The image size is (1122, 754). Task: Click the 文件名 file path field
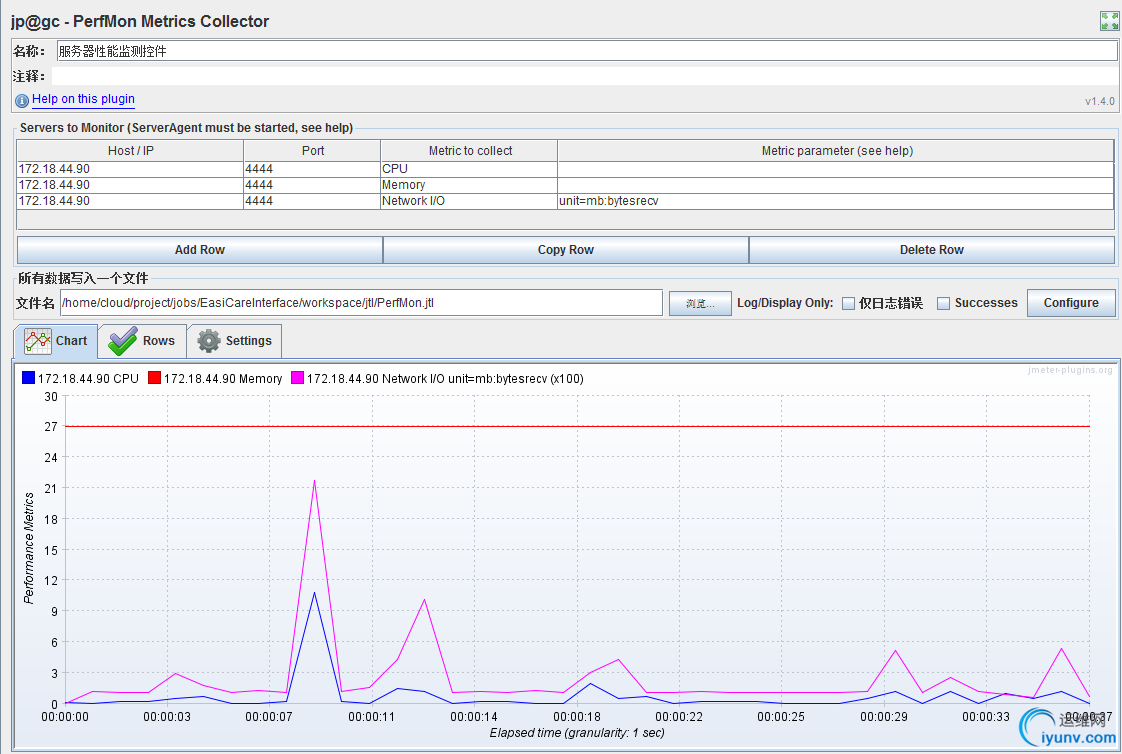[x=361, y=303]
